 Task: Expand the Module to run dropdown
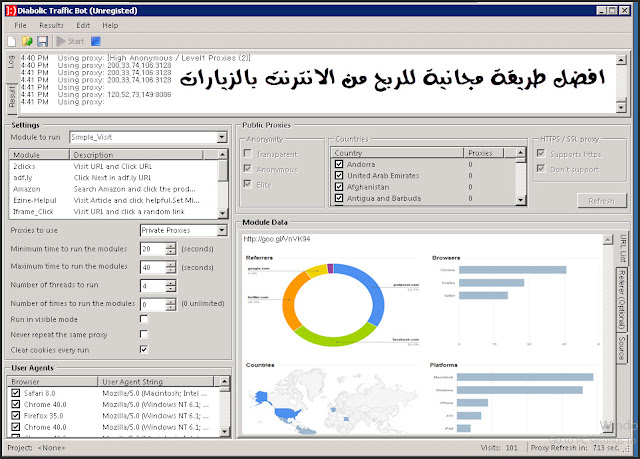222,137
